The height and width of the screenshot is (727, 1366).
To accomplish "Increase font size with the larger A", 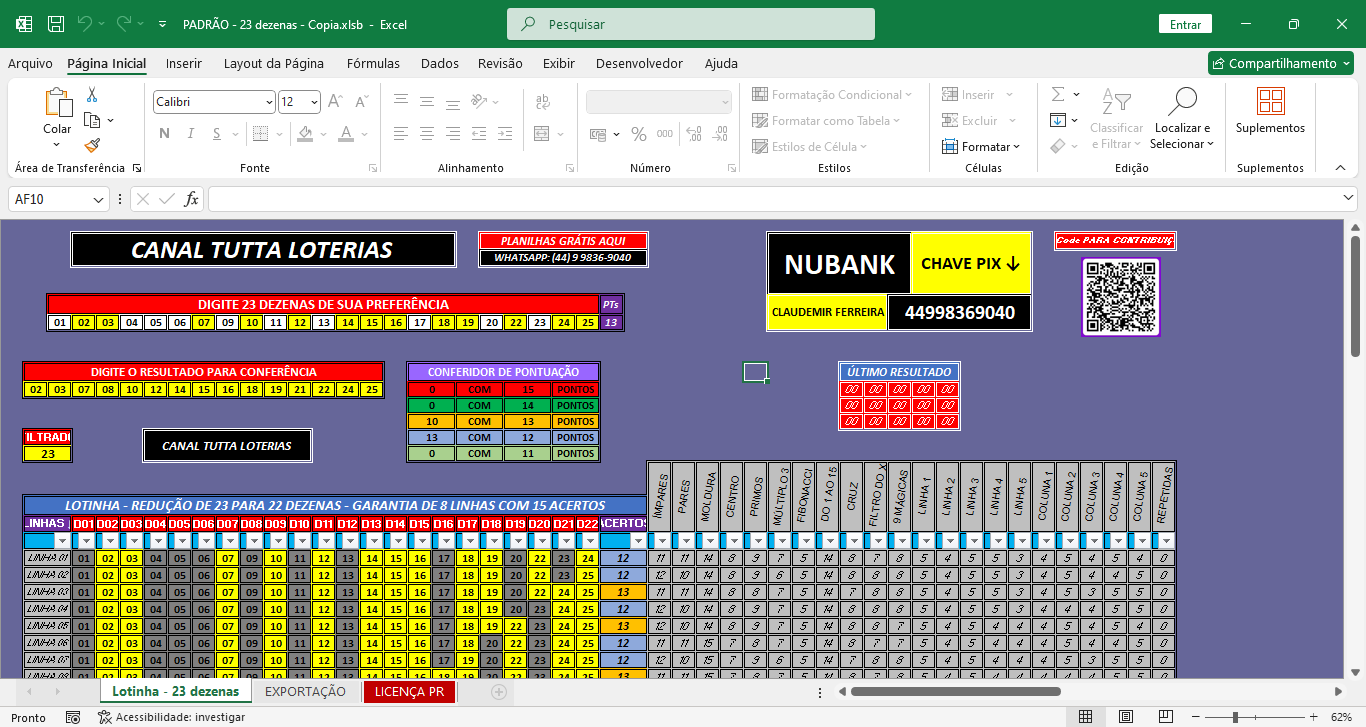I will click(x=336, y=102).
